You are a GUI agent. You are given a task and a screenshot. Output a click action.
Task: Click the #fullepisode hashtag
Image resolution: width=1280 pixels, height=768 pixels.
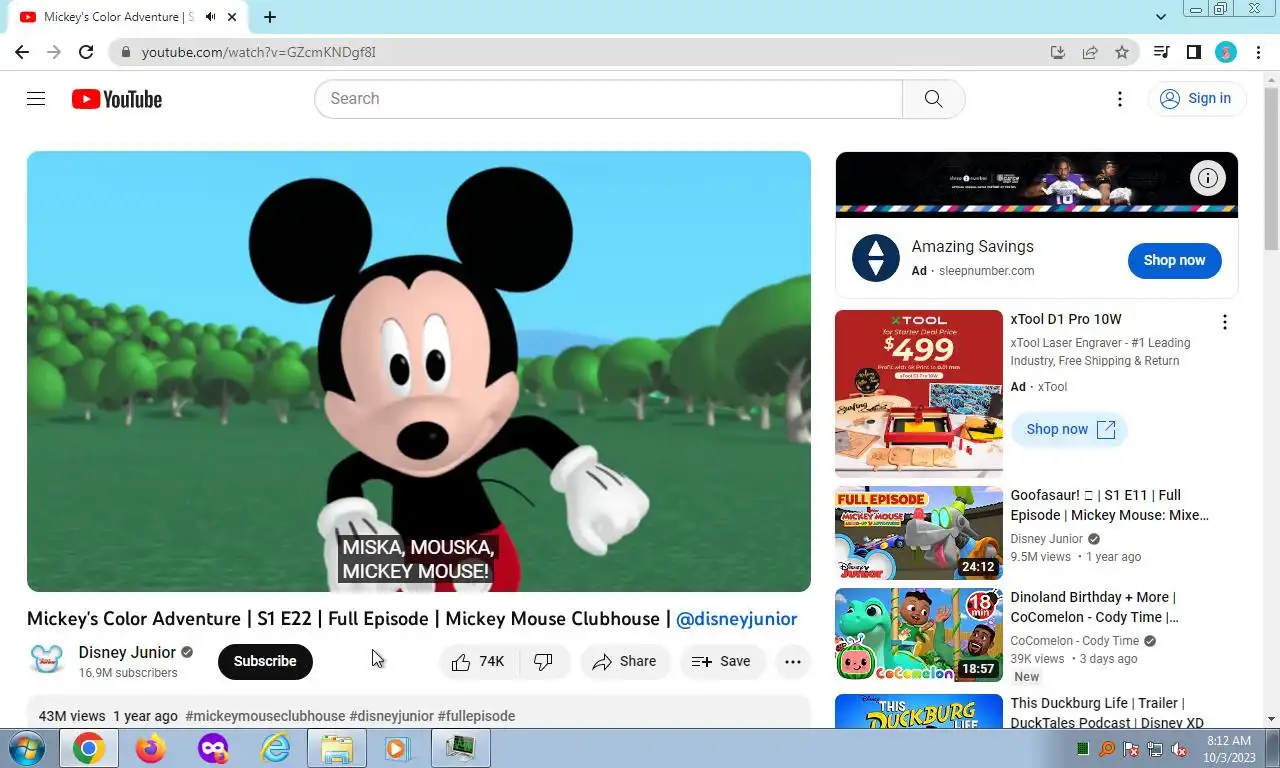pyautogui.click(x=476, y=716)
